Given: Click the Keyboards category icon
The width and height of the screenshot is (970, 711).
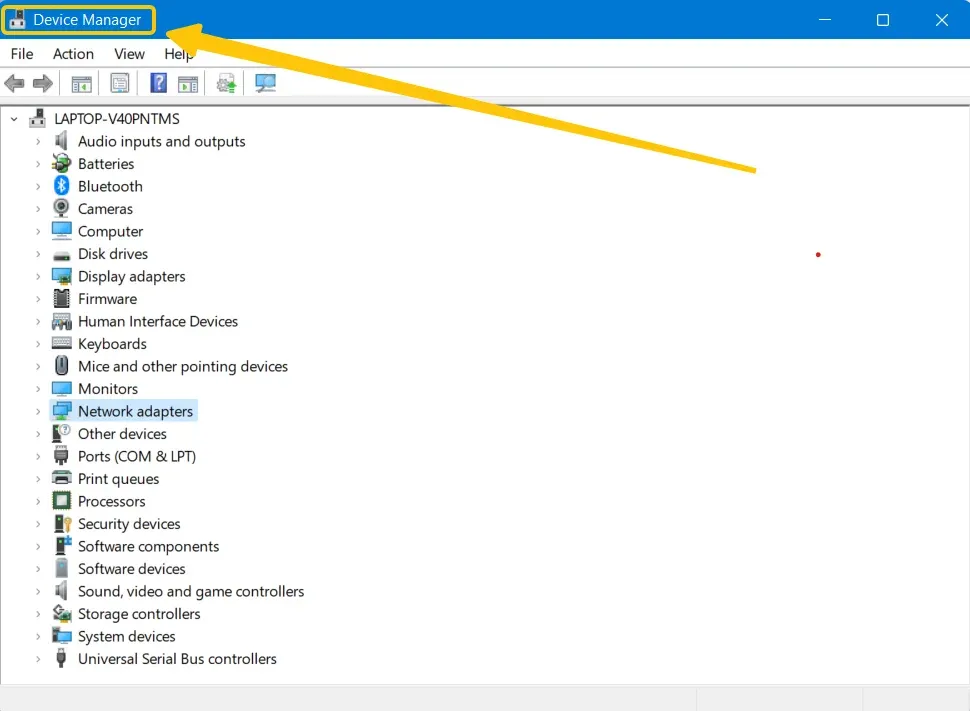Looking at the screenshot, I should pos(61,343).
